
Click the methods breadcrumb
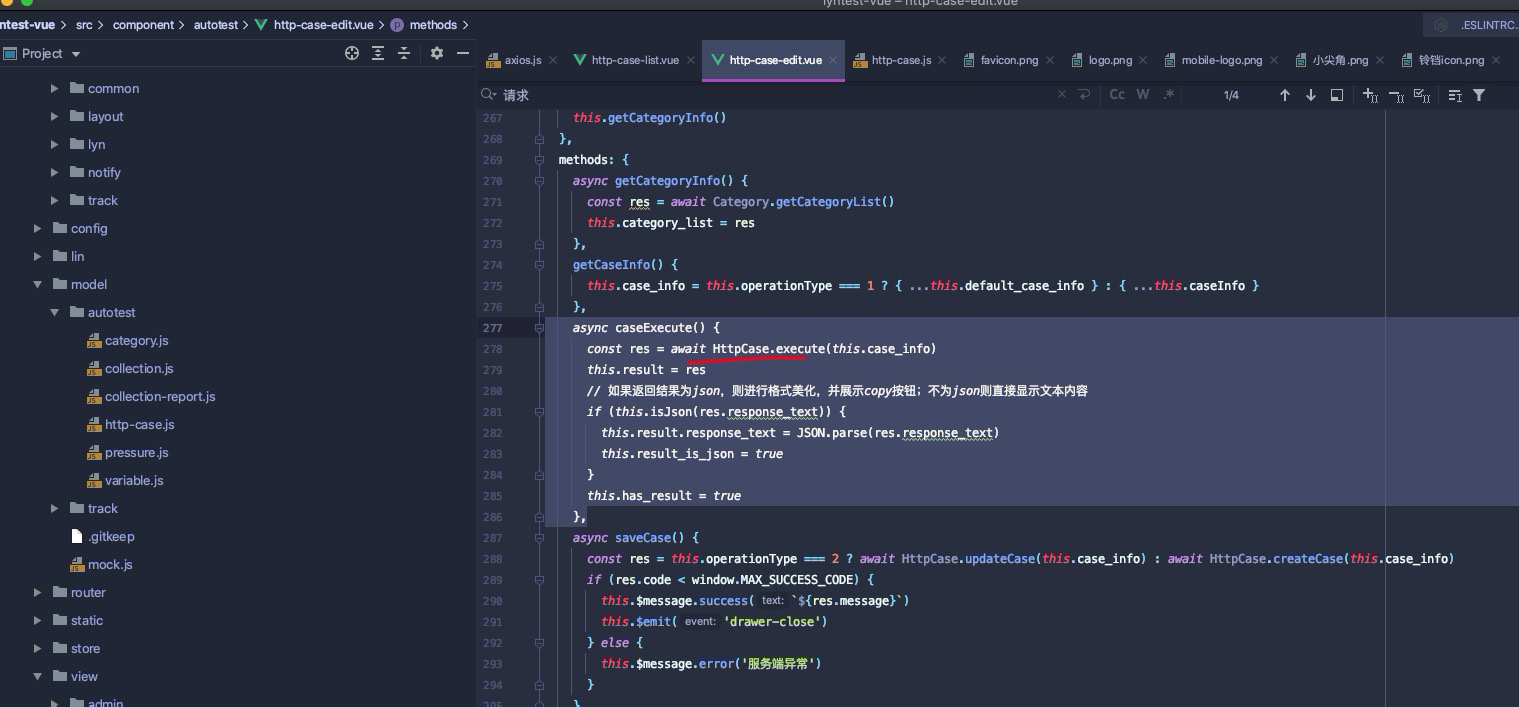coord(433,25)
